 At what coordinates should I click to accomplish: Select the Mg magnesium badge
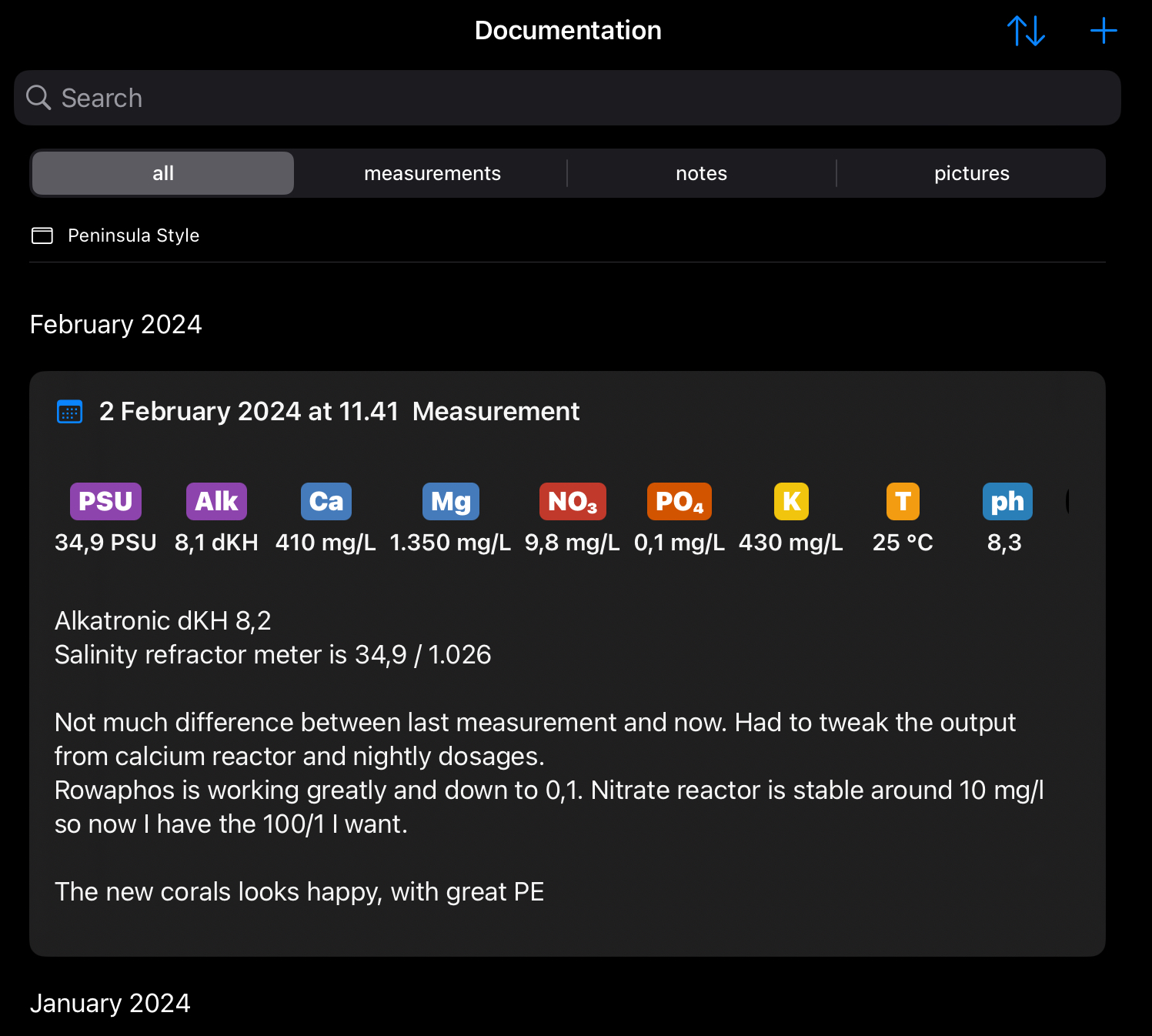pyautogui.click(x=450, y=502)
